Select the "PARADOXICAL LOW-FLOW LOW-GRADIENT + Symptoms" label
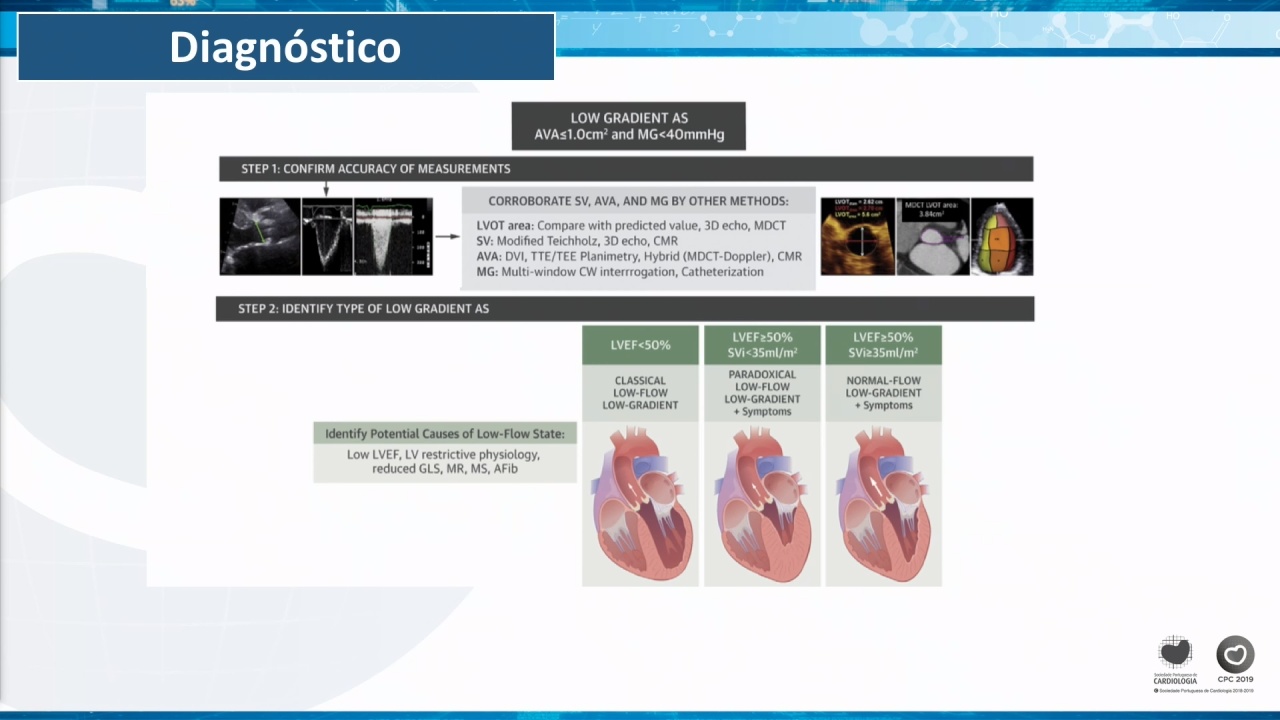The image size is (1280, 720). 762,393
